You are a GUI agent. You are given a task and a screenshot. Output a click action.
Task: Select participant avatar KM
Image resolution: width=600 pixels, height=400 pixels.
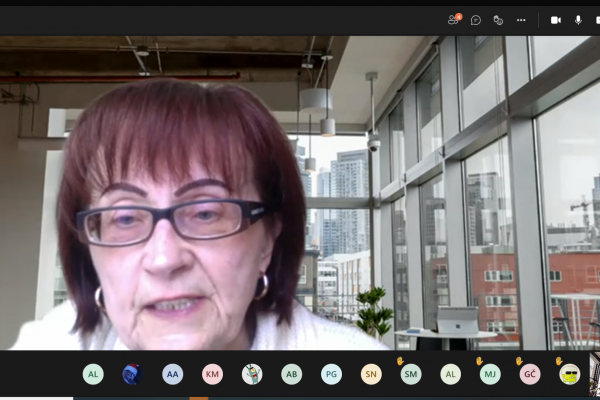[212, 374]
